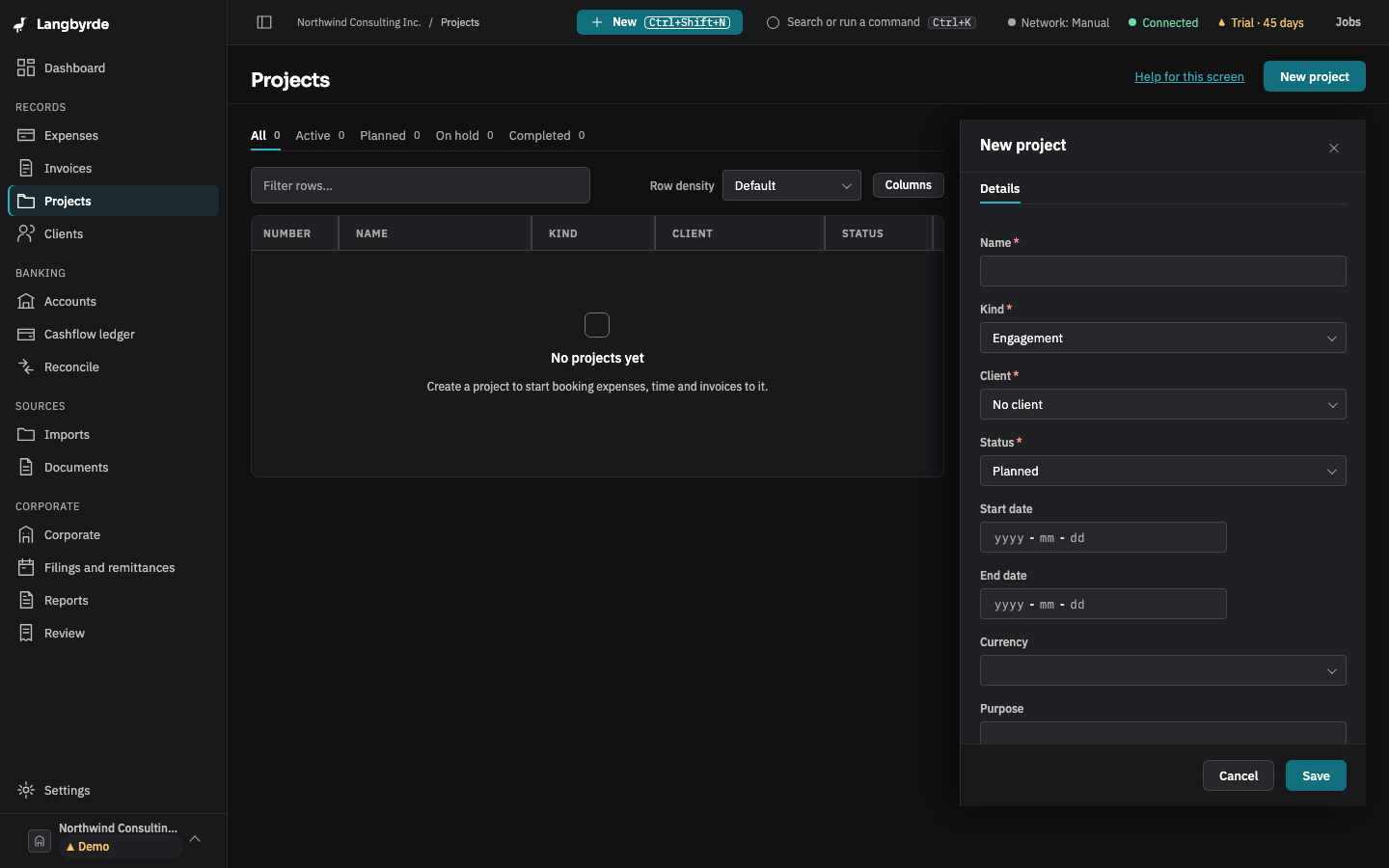This screenshot has width=1389, height=868.
Task: Click the Save button
Action: [x=1316, y=775]
